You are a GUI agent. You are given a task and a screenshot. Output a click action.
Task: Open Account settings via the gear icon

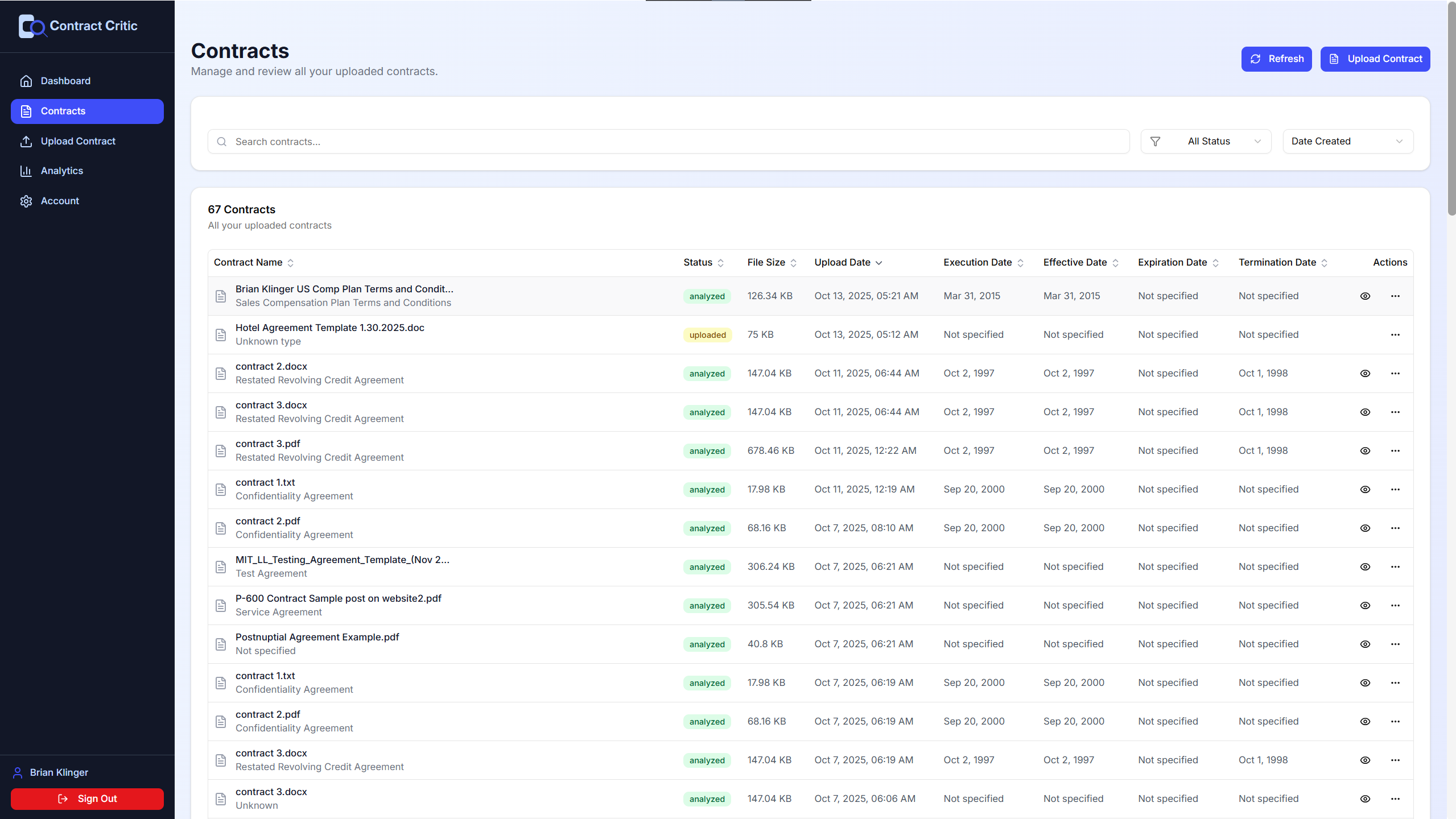26,201
